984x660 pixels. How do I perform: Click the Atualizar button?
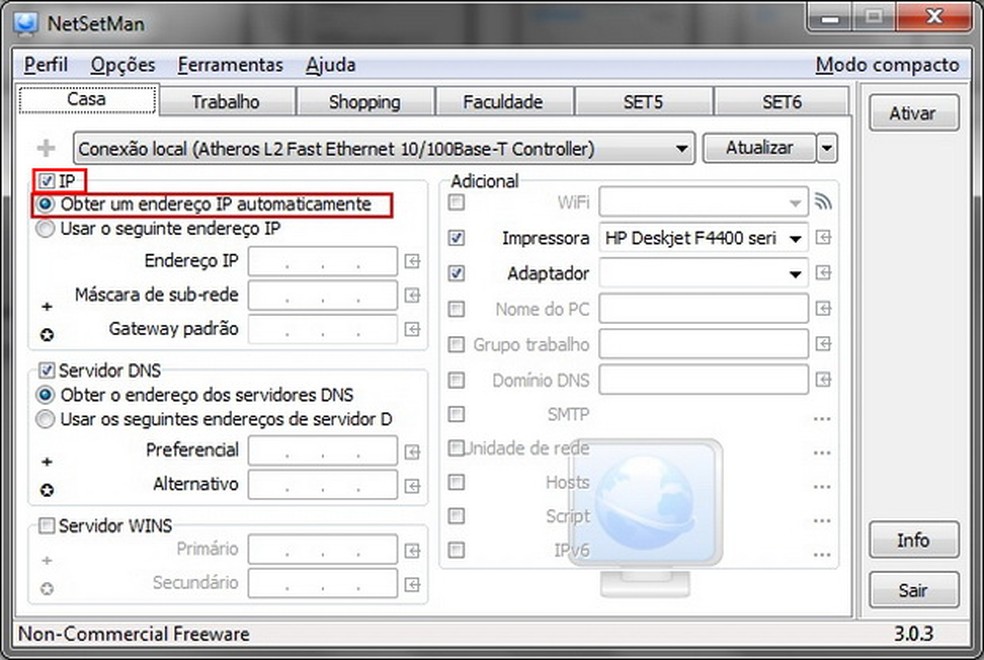(759, 148)
